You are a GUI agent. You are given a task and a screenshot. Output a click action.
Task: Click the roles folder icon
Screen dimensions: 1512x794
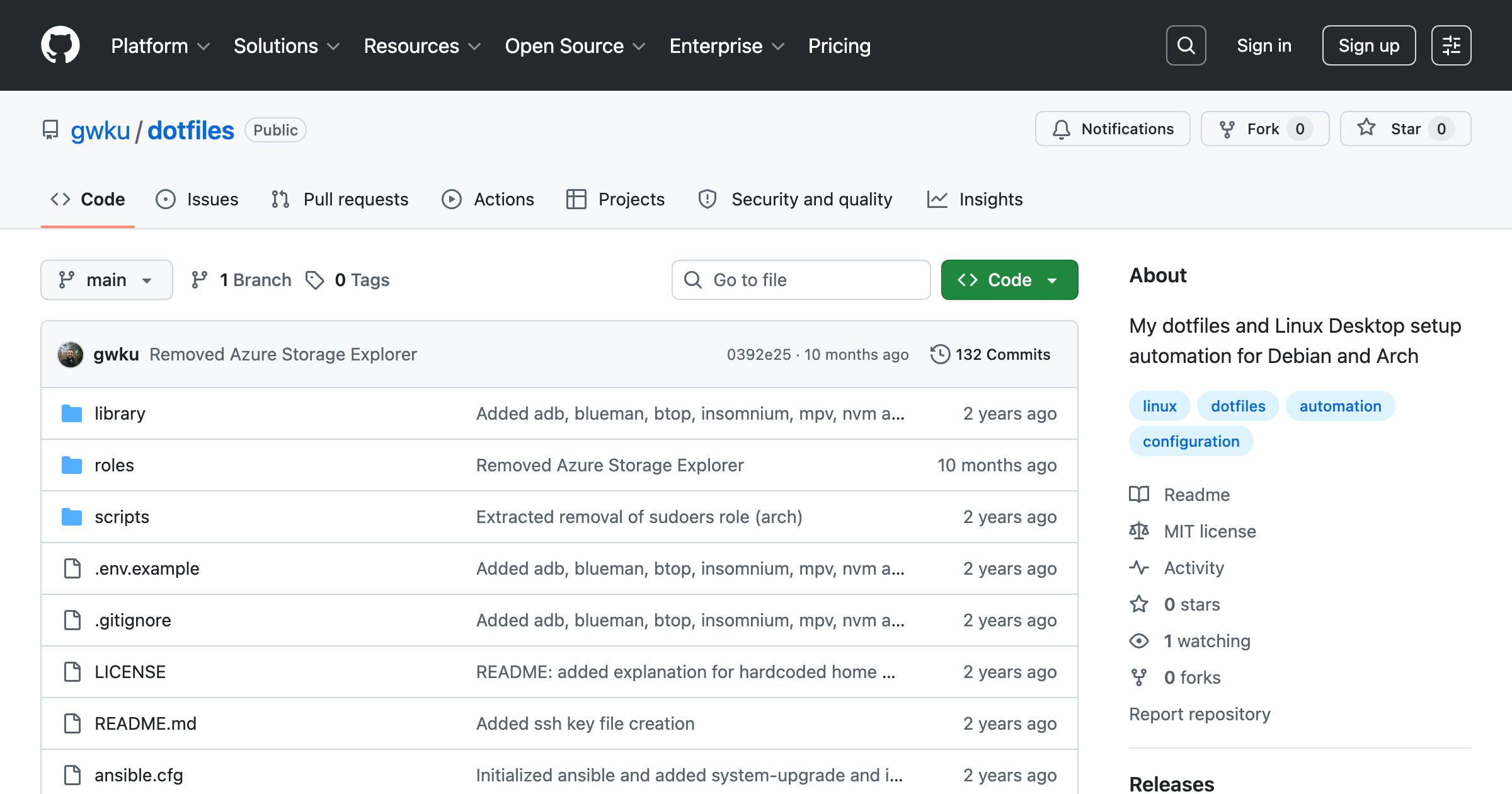[x=72, y=465]
